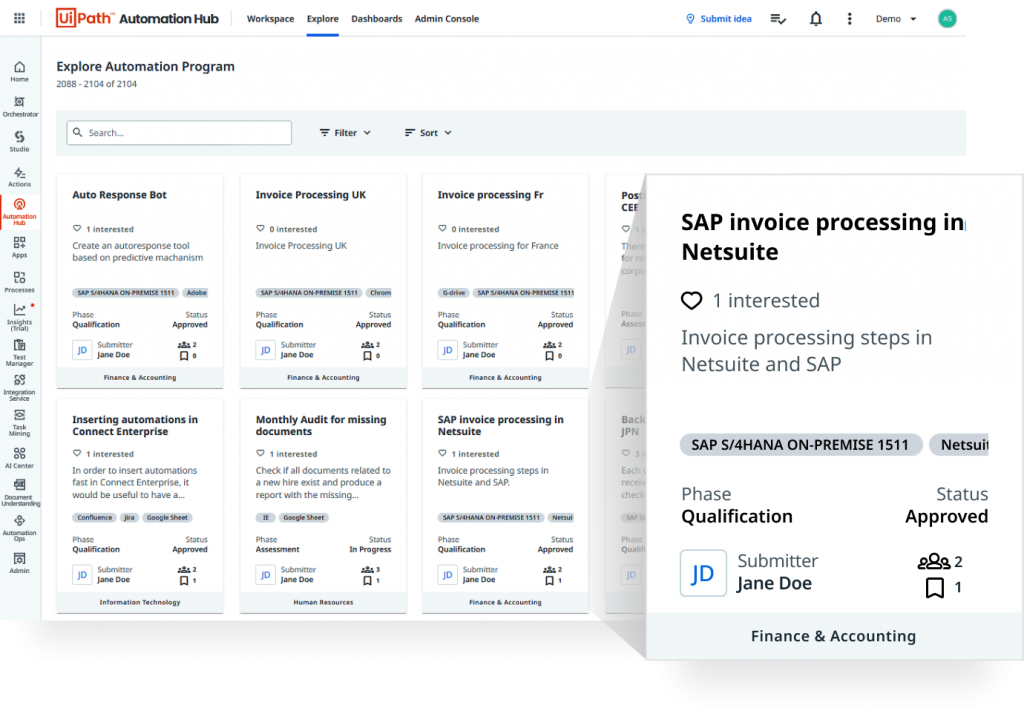Click the JD avatar on Auto Response Bot card

(x=82, y=350)
